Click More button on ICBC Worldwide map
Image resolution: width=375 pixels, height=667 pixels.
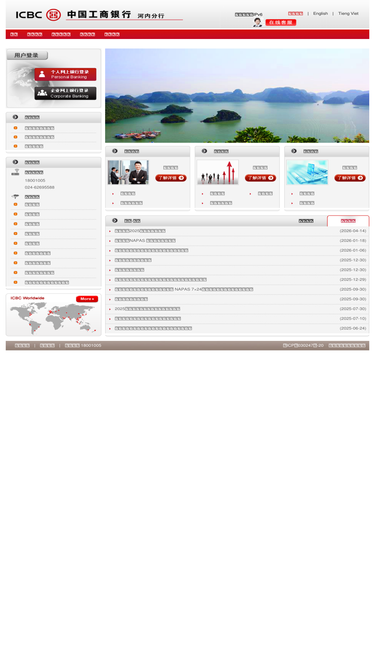87,299
